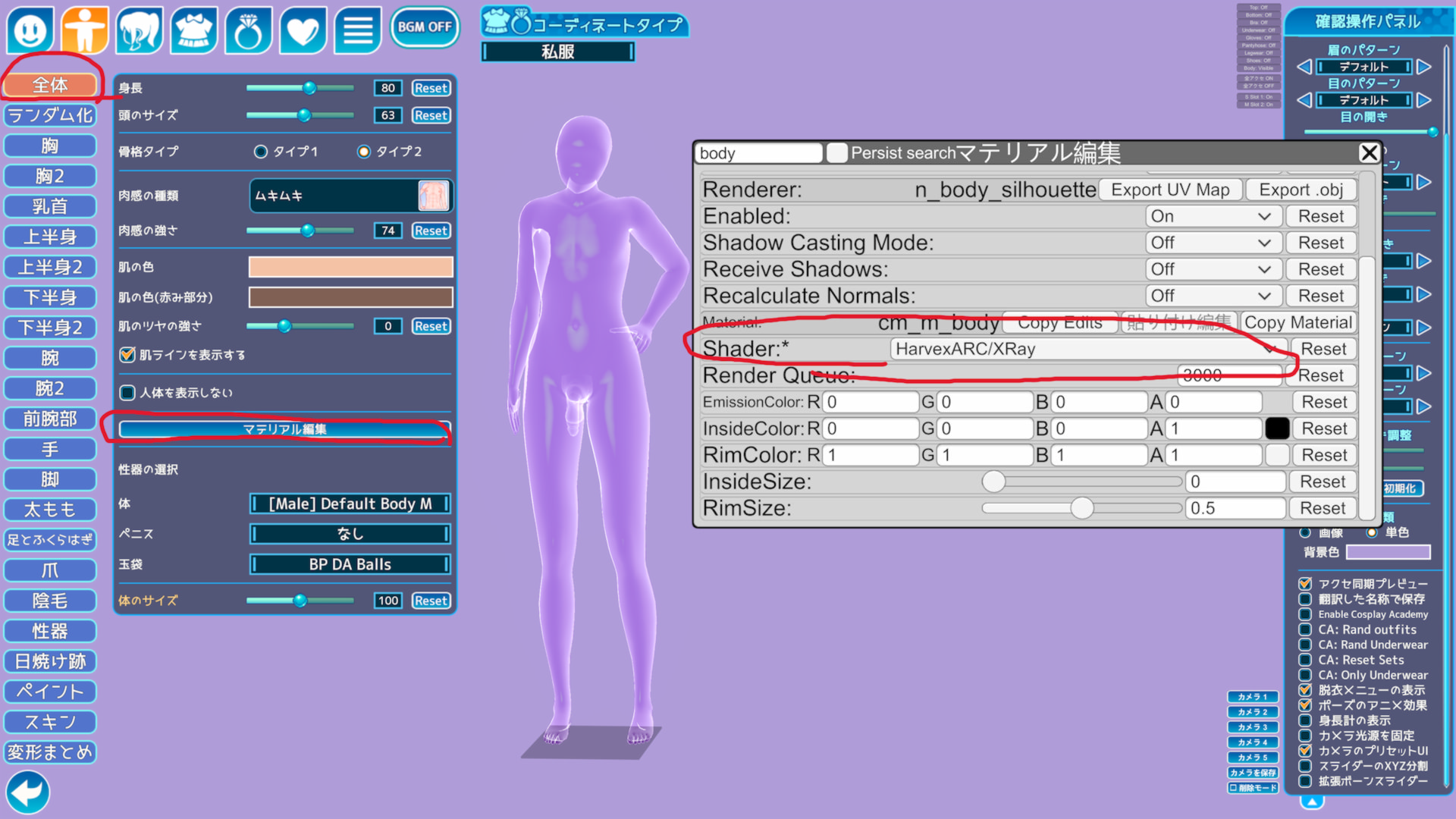Screen dimensions: 1456x819
Task: Open the list menu icon
Action: coord(358,30)
